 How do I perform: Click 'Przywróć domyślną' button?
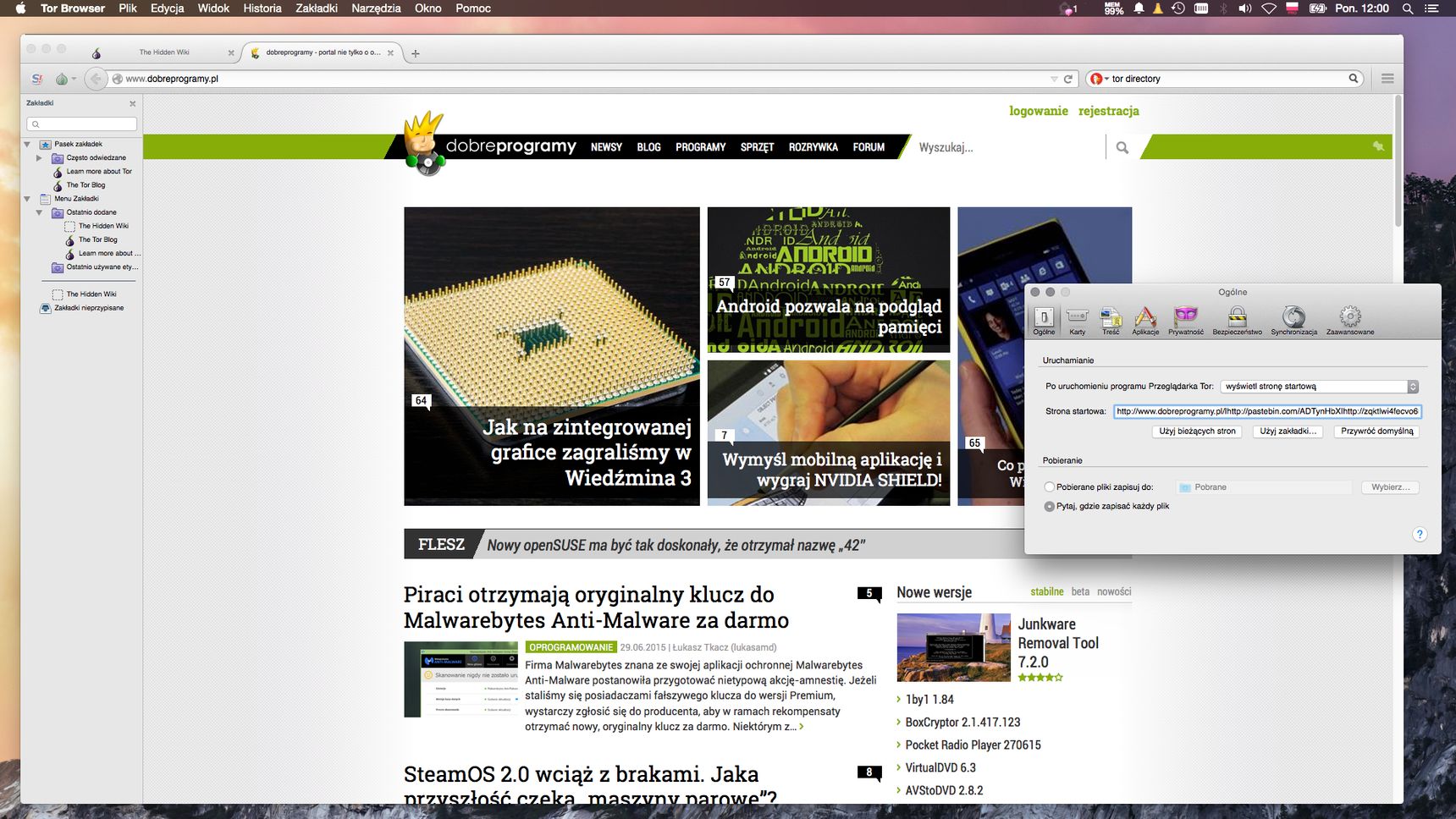[x=1376, y=431]
